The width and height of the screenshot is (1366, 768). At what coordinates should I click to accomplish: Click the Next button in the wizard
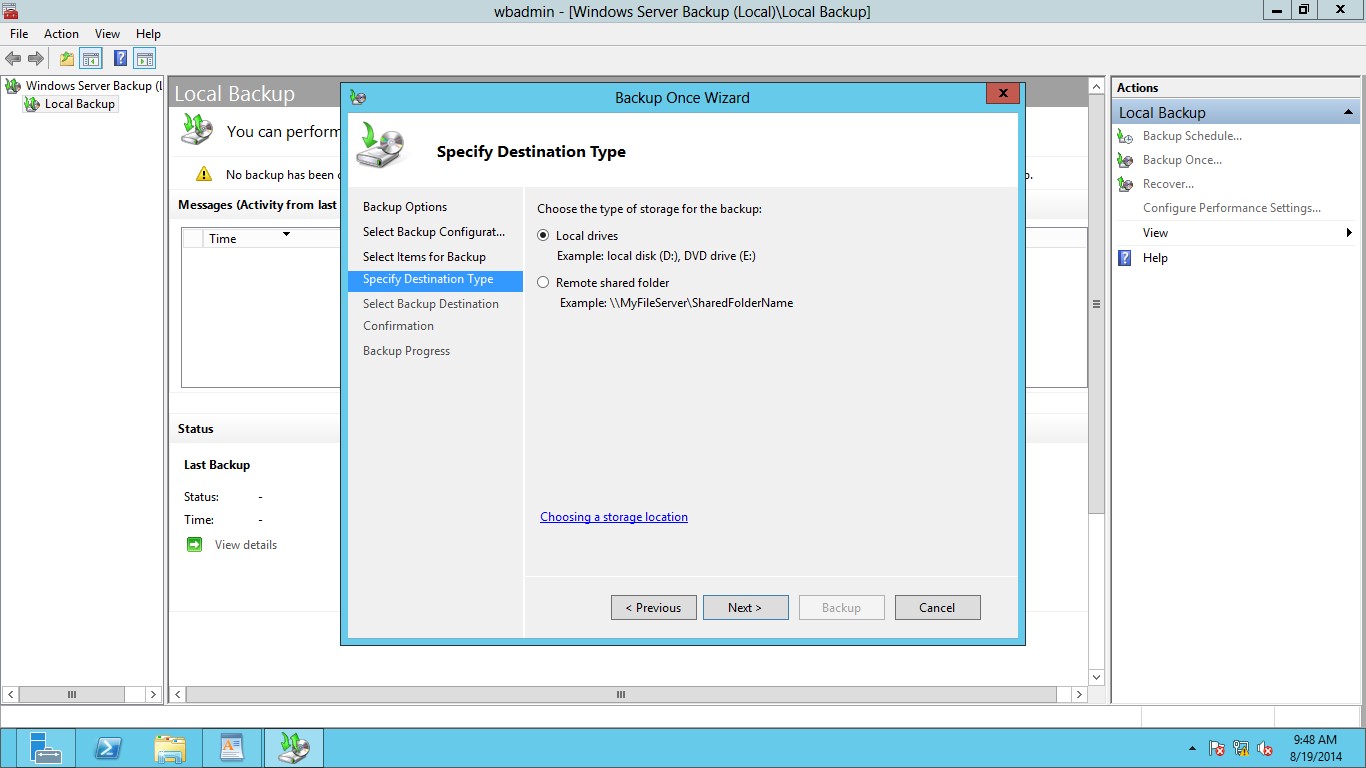[745, 608]
